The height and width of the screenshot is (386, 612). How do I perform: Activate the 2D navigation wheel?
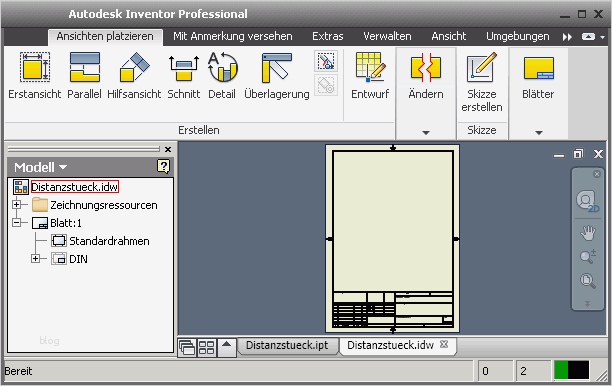click(587, 201)
